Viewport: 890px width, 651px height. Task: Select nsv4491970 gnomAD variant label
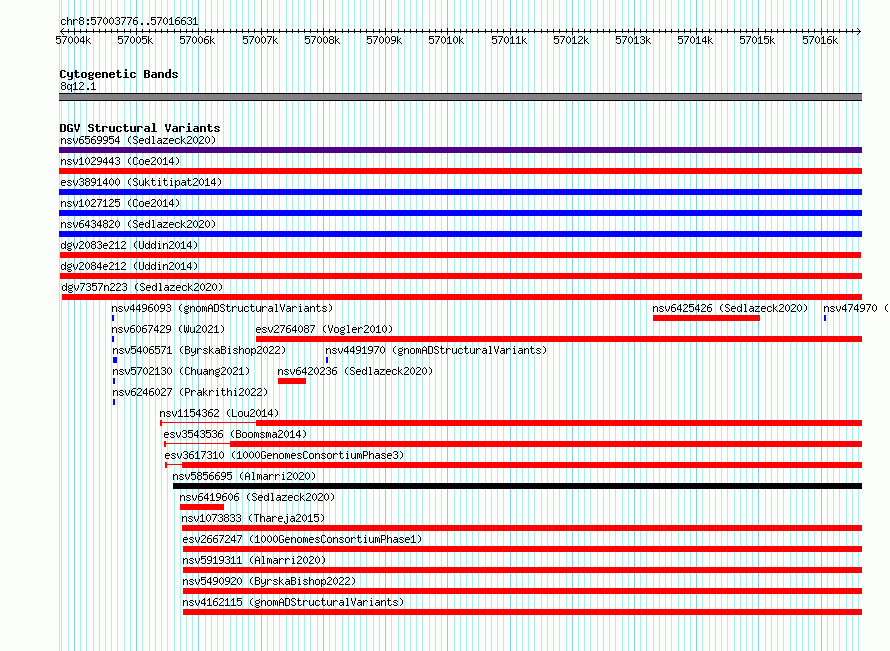(436, 350)
